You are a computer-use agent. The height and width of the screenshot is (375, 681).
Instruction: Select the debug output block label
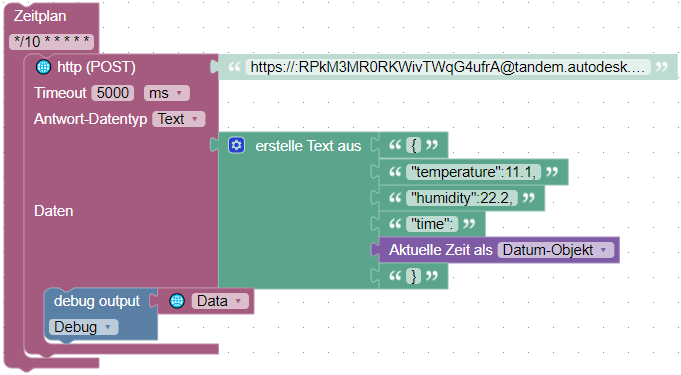click(97, 301)
